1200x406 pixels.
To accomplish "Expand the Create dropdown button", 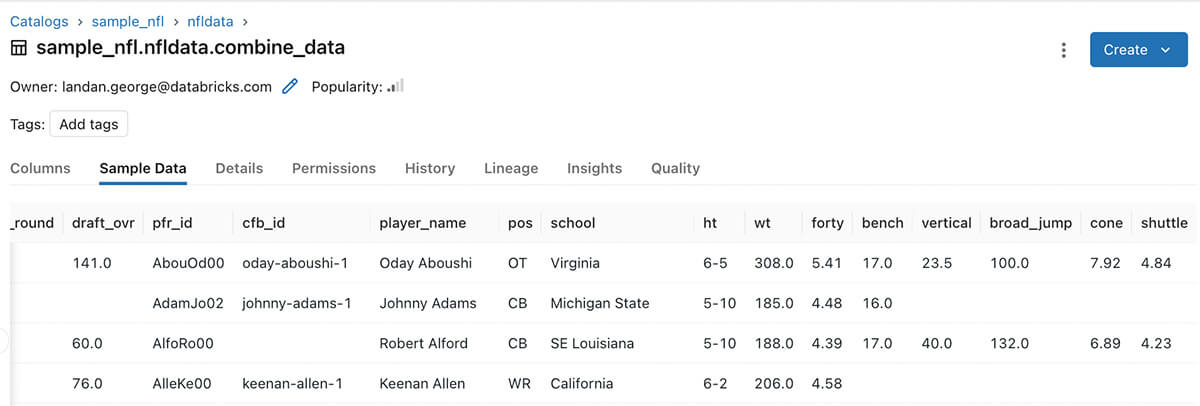I will tap(1138, 50).
